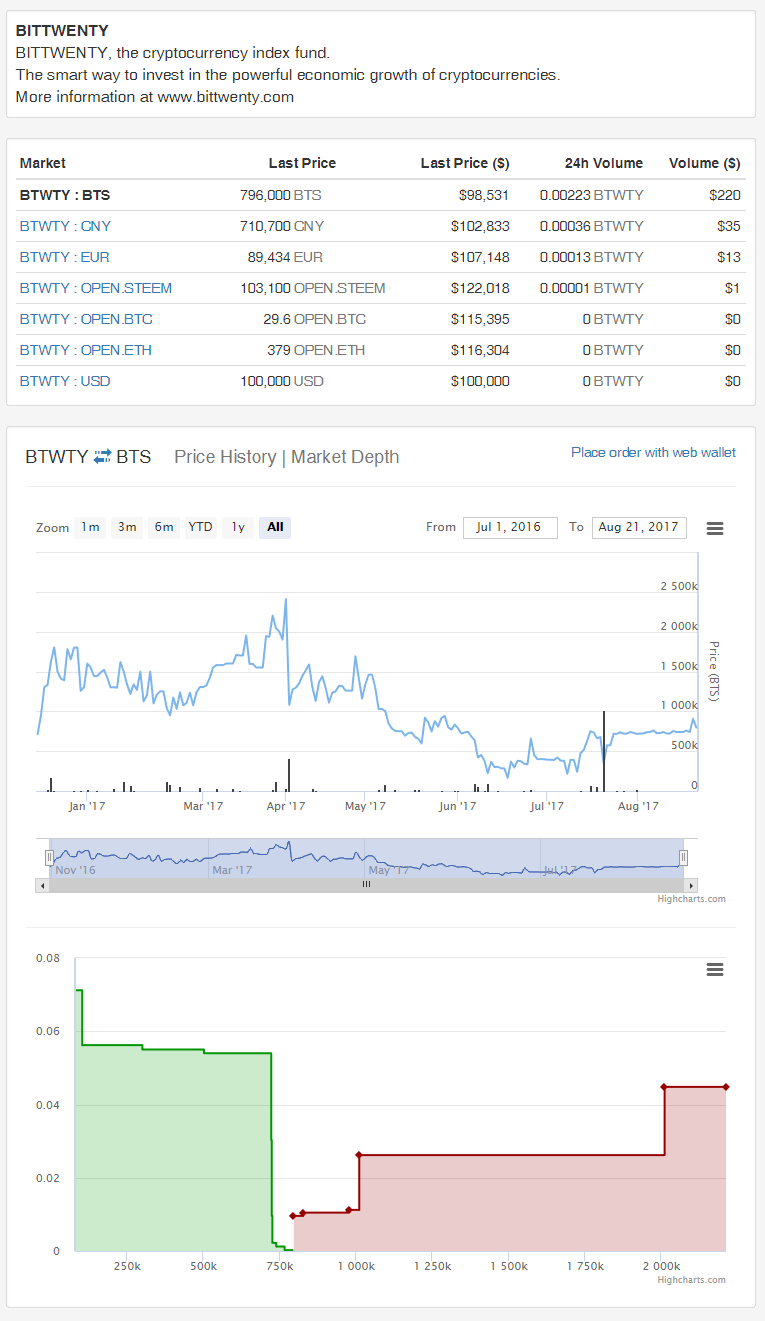Set zoom range to 1m
This screenshot has width=765, height=1321.
point(90,527)
